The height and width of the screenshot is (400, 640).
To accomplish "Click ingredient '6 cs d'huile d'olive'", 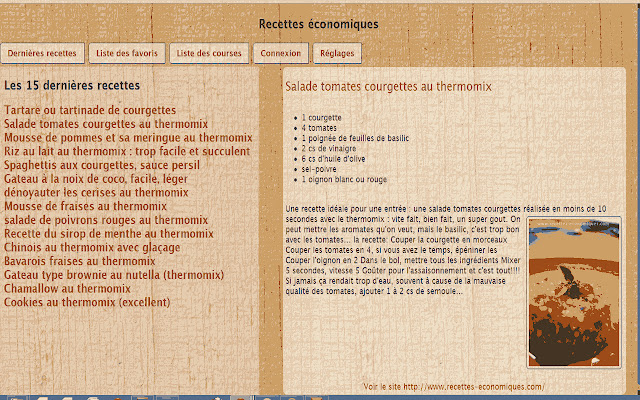I will tap(333, 159).
